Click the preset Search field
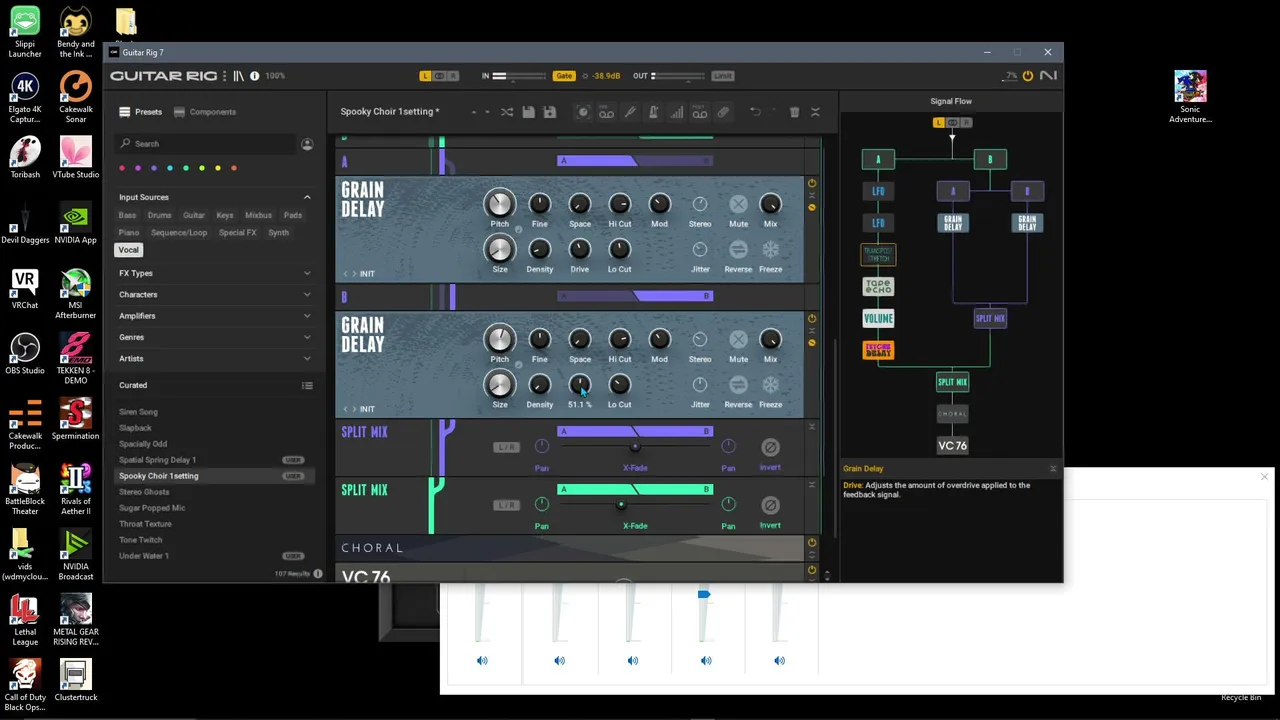This screenshot has height=720, width=1280. click(x=205, y=144)
